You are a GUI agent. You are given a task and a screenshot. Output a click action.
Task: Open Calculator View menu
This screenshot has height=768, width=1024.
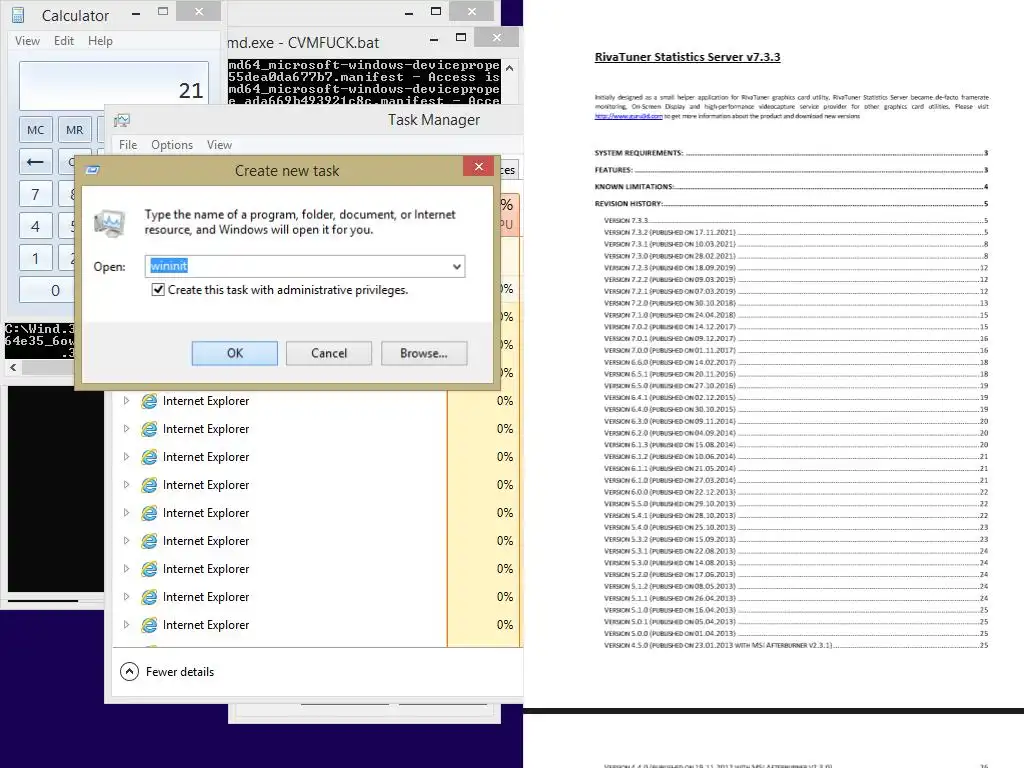27,40
